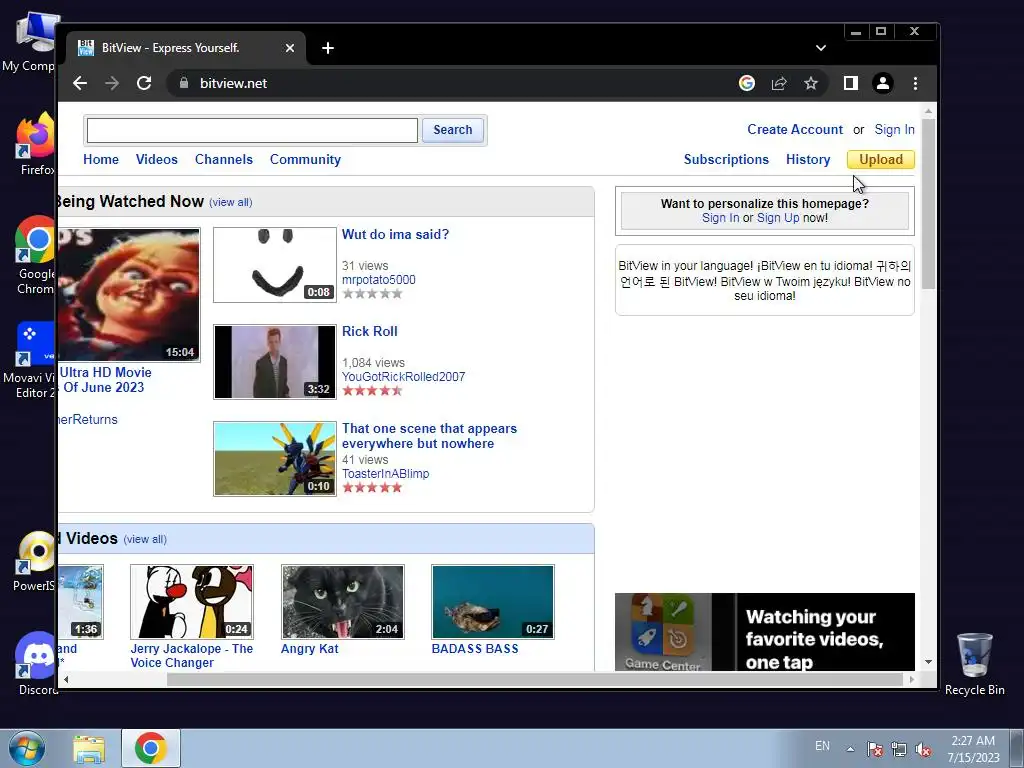Open the taskbar clock showing 2:27 AM
The image size is (1024, 768).
tap(973, 748)
